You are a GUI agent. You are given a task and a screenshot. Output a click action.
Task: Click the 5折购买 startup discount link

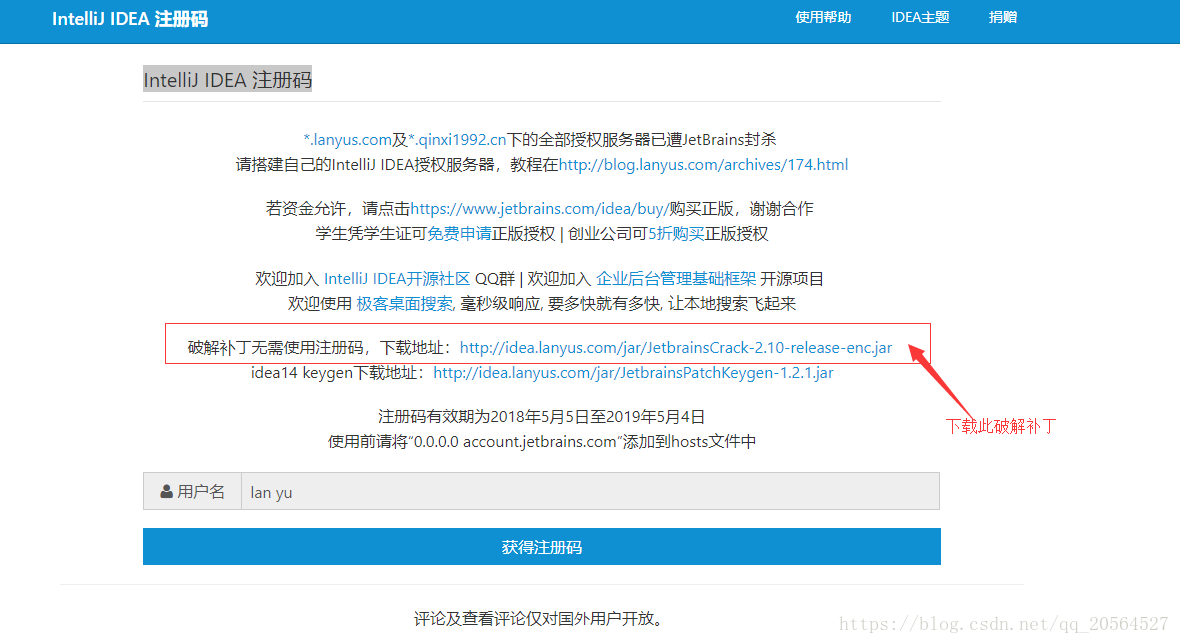click(x=676, y=234)
